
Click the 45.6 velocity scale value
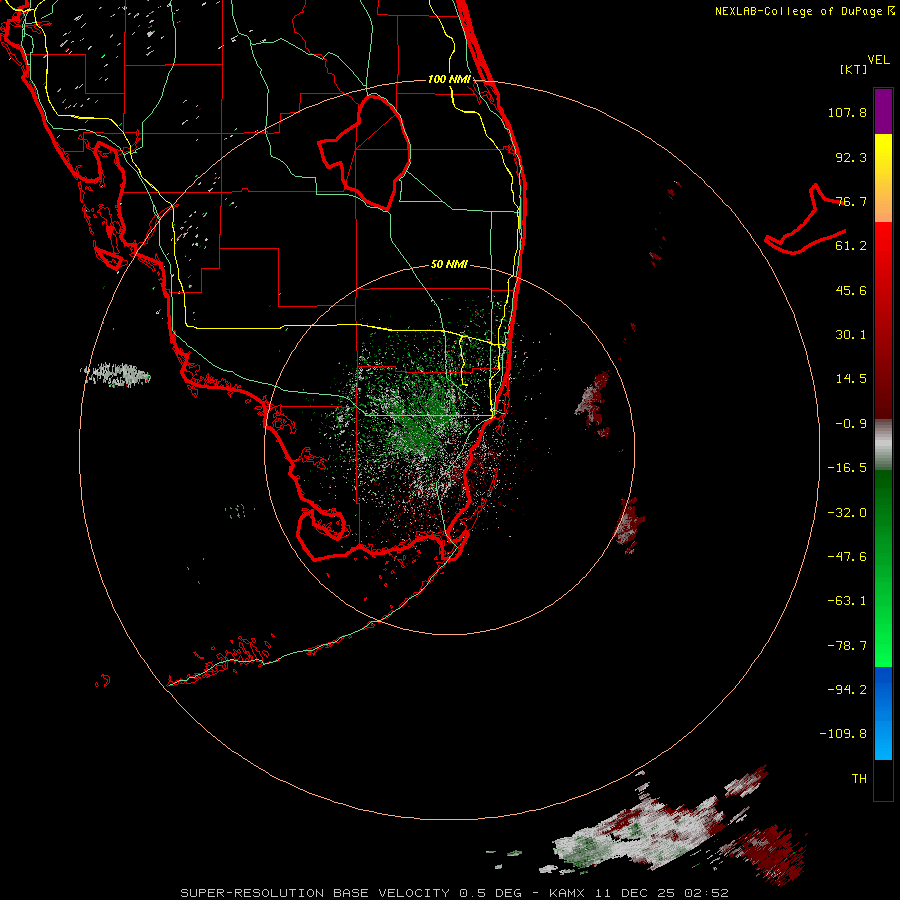coord(851,290)
